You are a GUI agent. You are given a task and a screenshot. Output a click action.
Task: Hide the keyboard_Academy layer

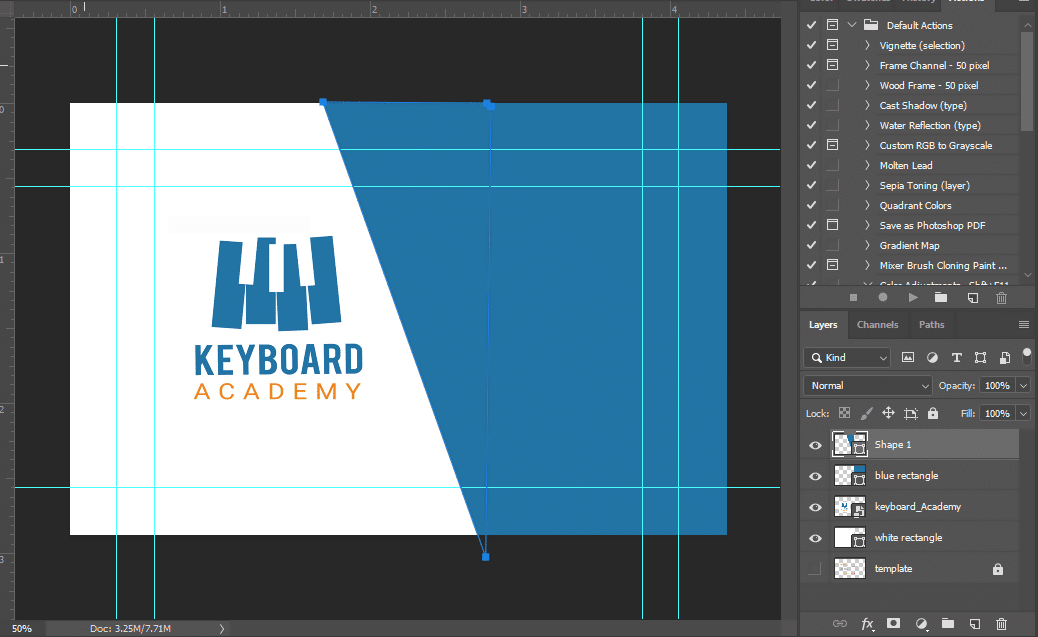click(816, 508)
